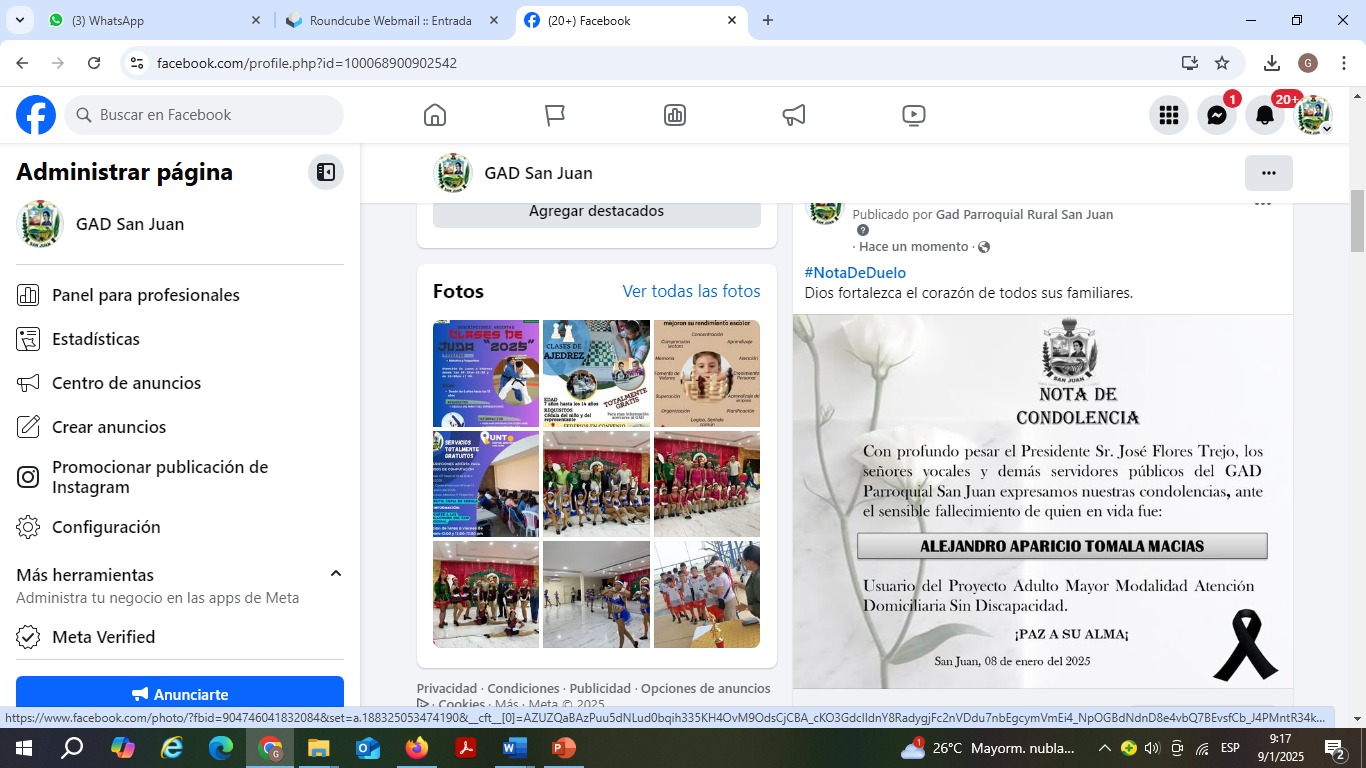
Task: Switch to the Roundcube Webmail tab
Action: [390, 20]
